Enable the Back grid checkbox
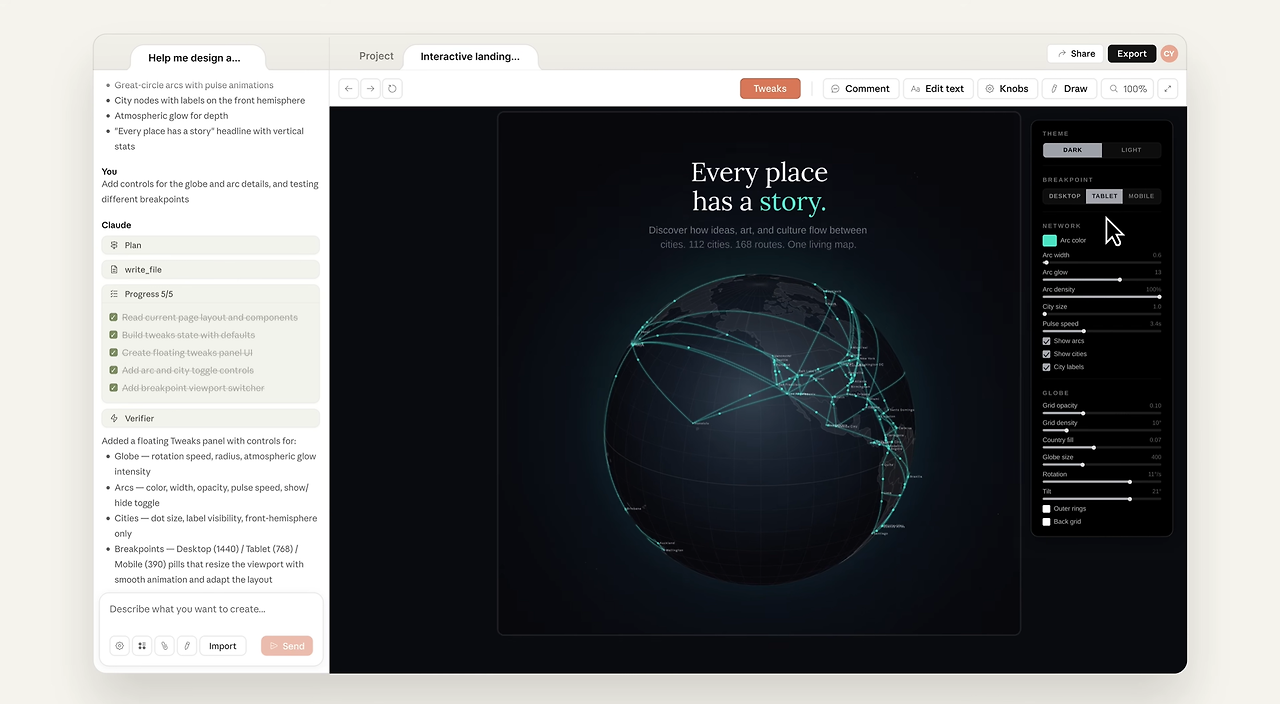 (x=1047, y=522)
